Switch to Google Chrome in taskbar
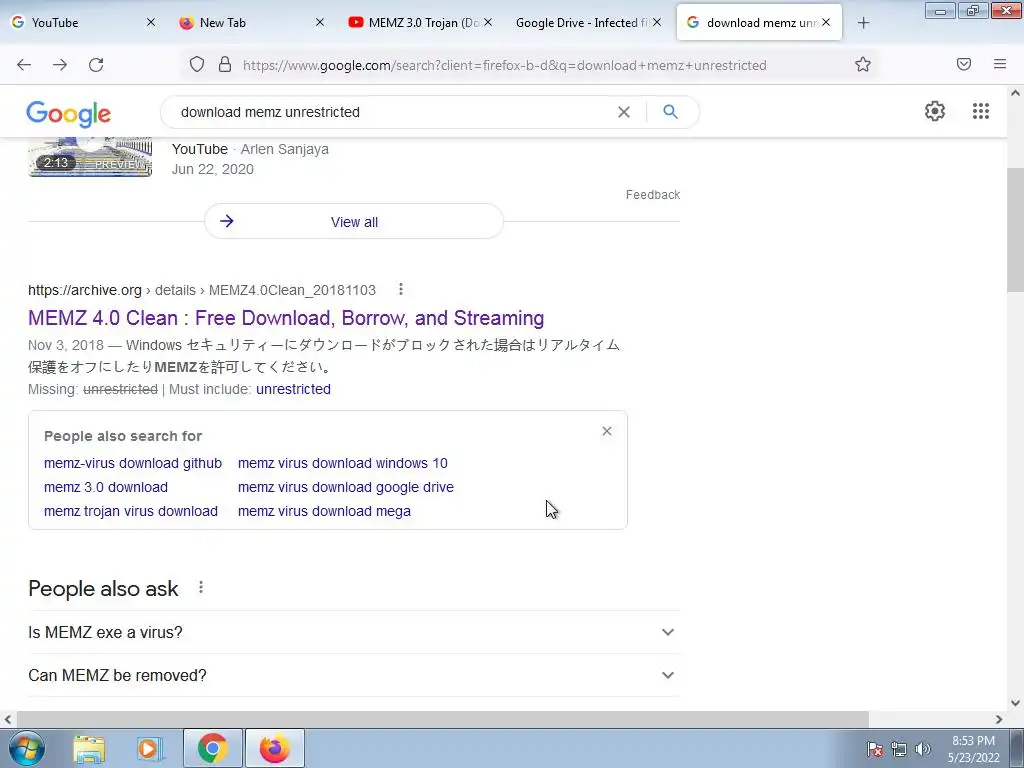1024x768 pixels. pos(213,748)
